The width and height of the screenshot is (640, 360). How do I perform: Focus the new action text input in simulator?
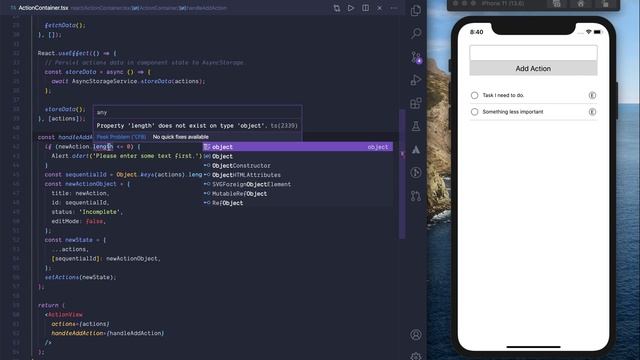533,53
